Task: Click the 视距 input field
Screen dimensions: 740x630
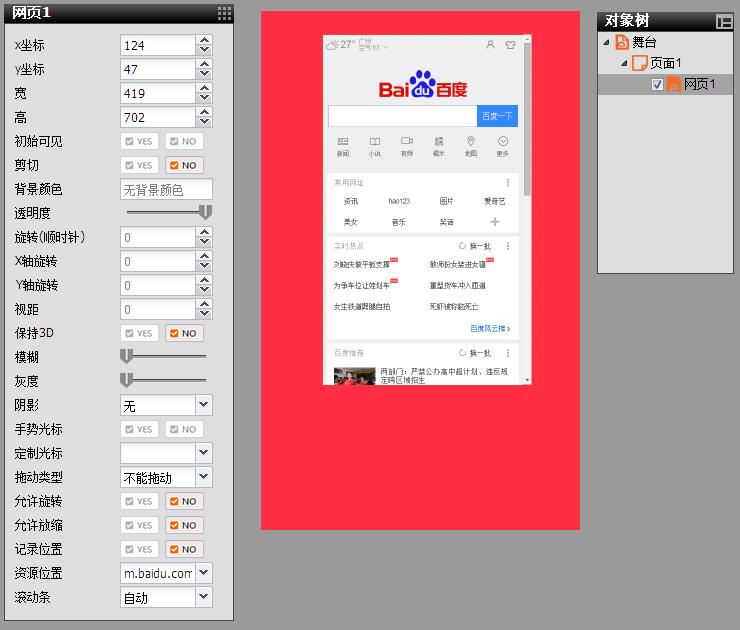Action: pos(158,309)
